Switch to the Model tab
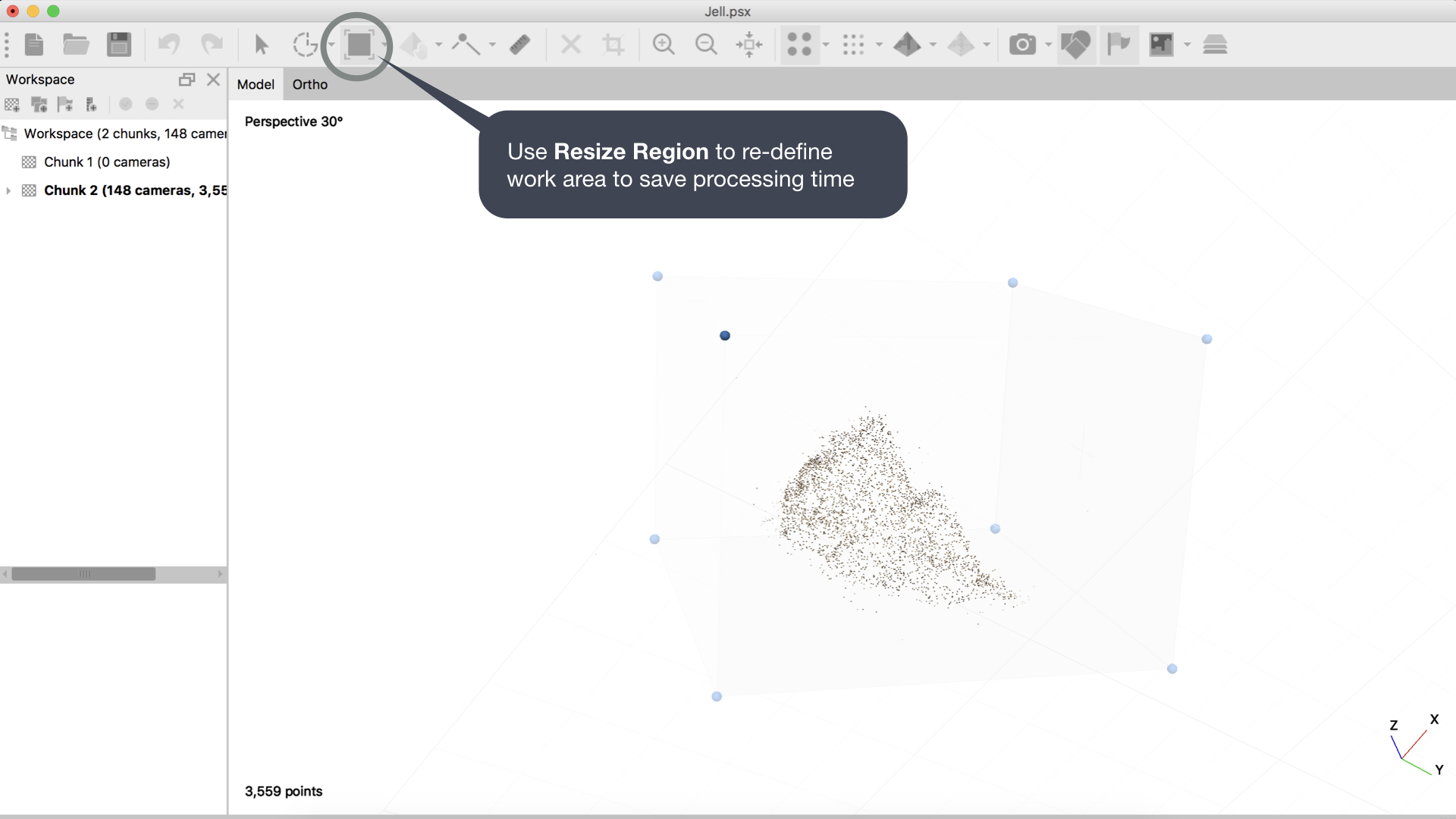1456x819 pixels. 256,84
